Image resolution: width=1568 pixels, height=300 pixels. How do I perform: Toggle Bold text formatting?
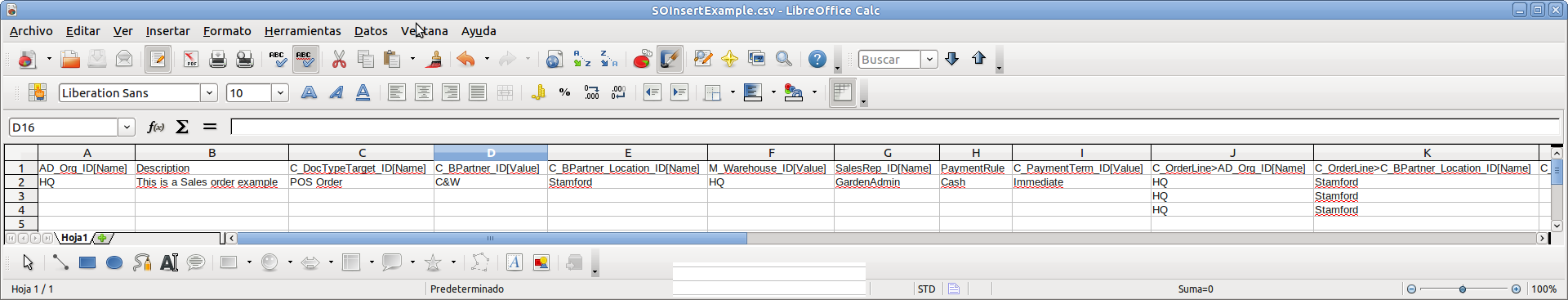[x=309, y=92]
